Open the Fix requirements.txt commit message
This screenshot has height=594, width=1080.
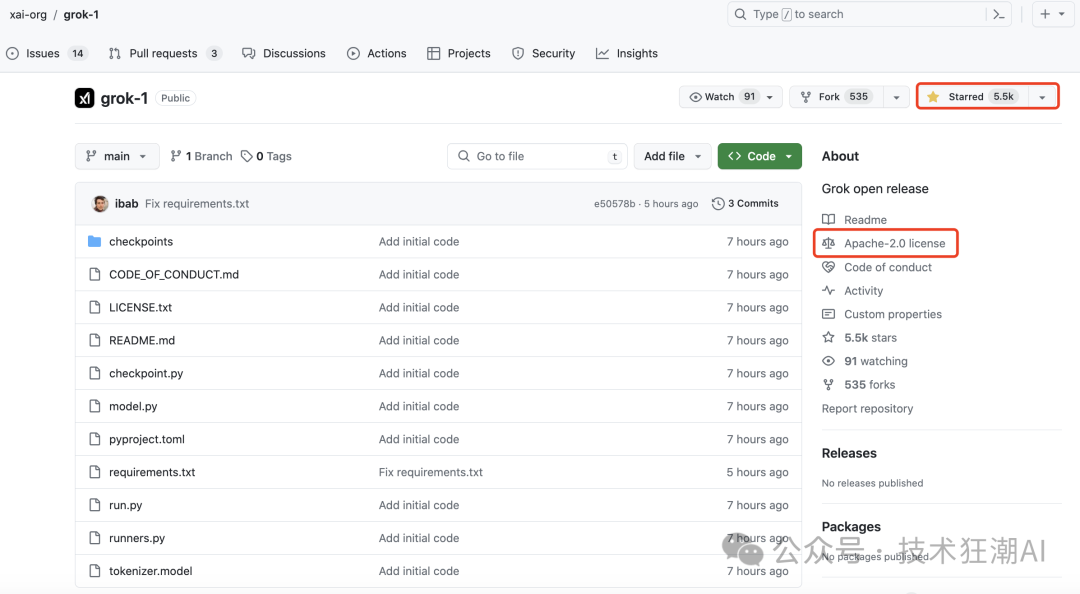point(197,203)
